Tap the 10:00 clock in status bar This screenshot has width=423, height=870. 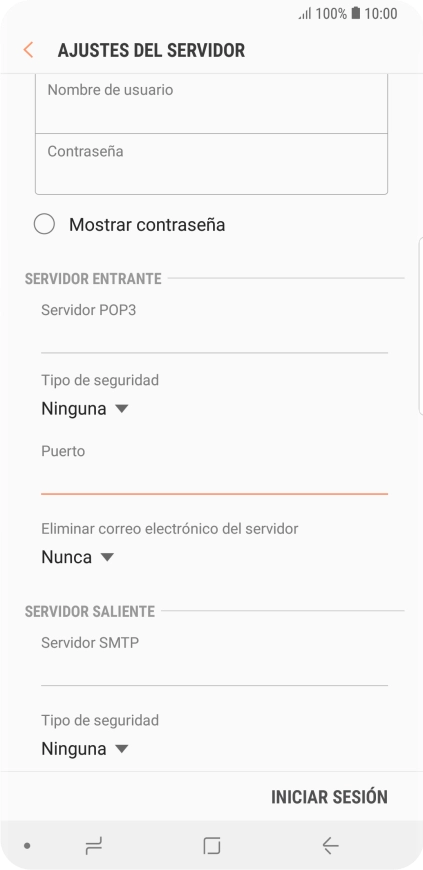click(381, 13)
